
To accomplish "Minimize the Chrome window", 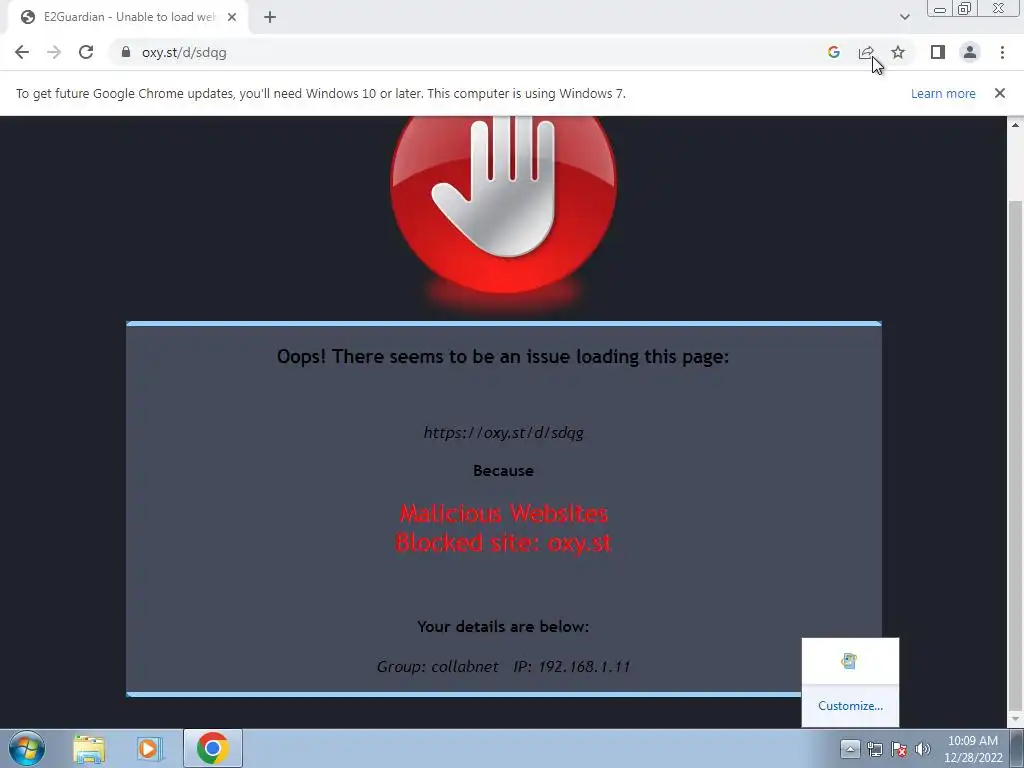I will tap(939, 9).
